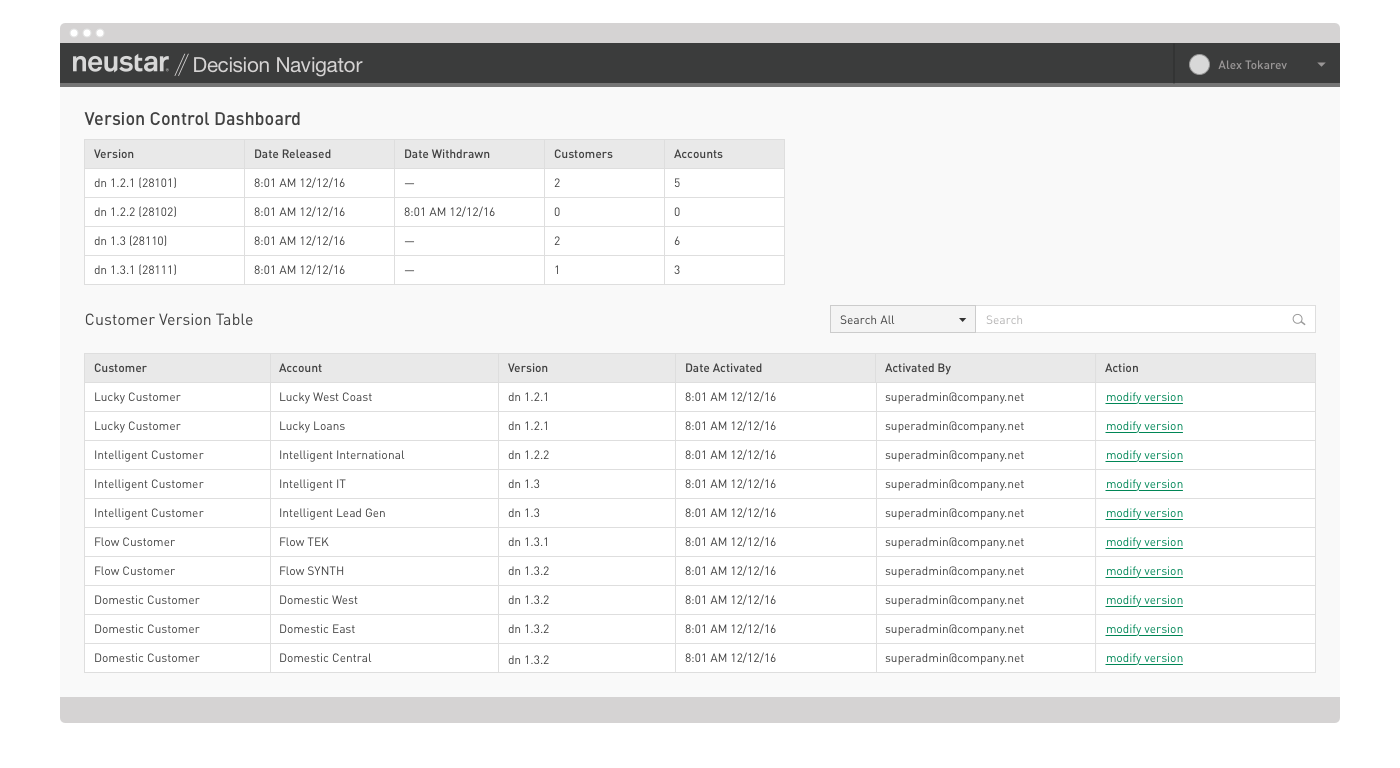The height and width of the screenshot is (768, 1400).
Task: Click the Customer column header
Action: (x=177, y=368)
